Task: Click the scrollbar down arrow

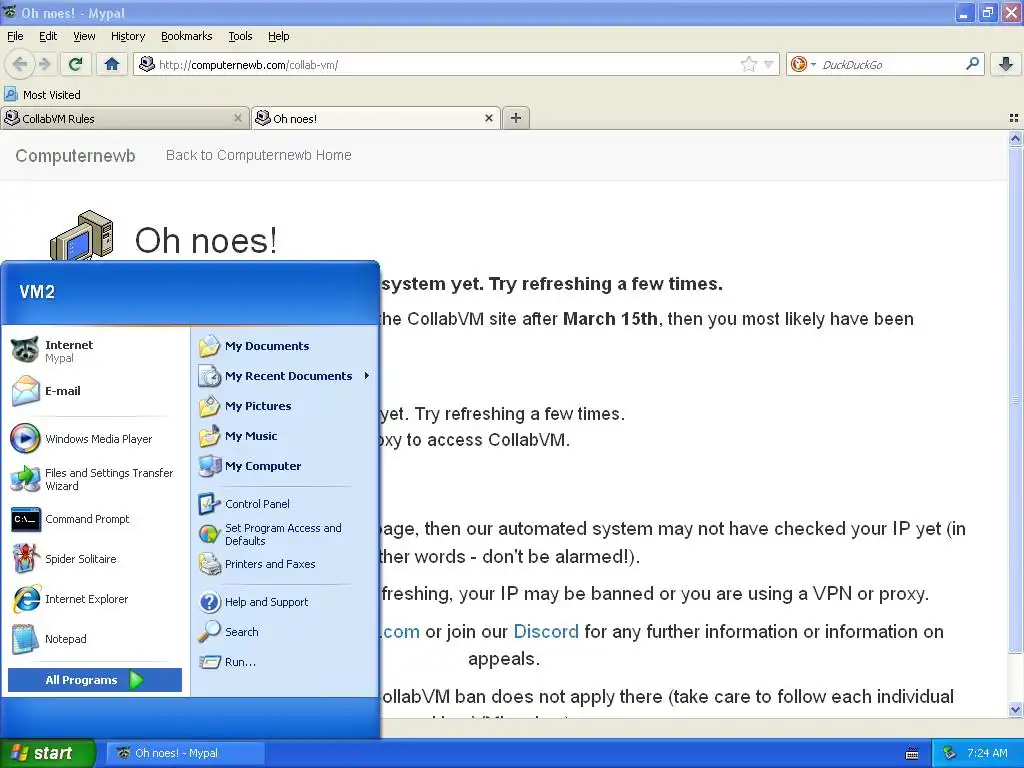Action: [x=1015, y=710]
